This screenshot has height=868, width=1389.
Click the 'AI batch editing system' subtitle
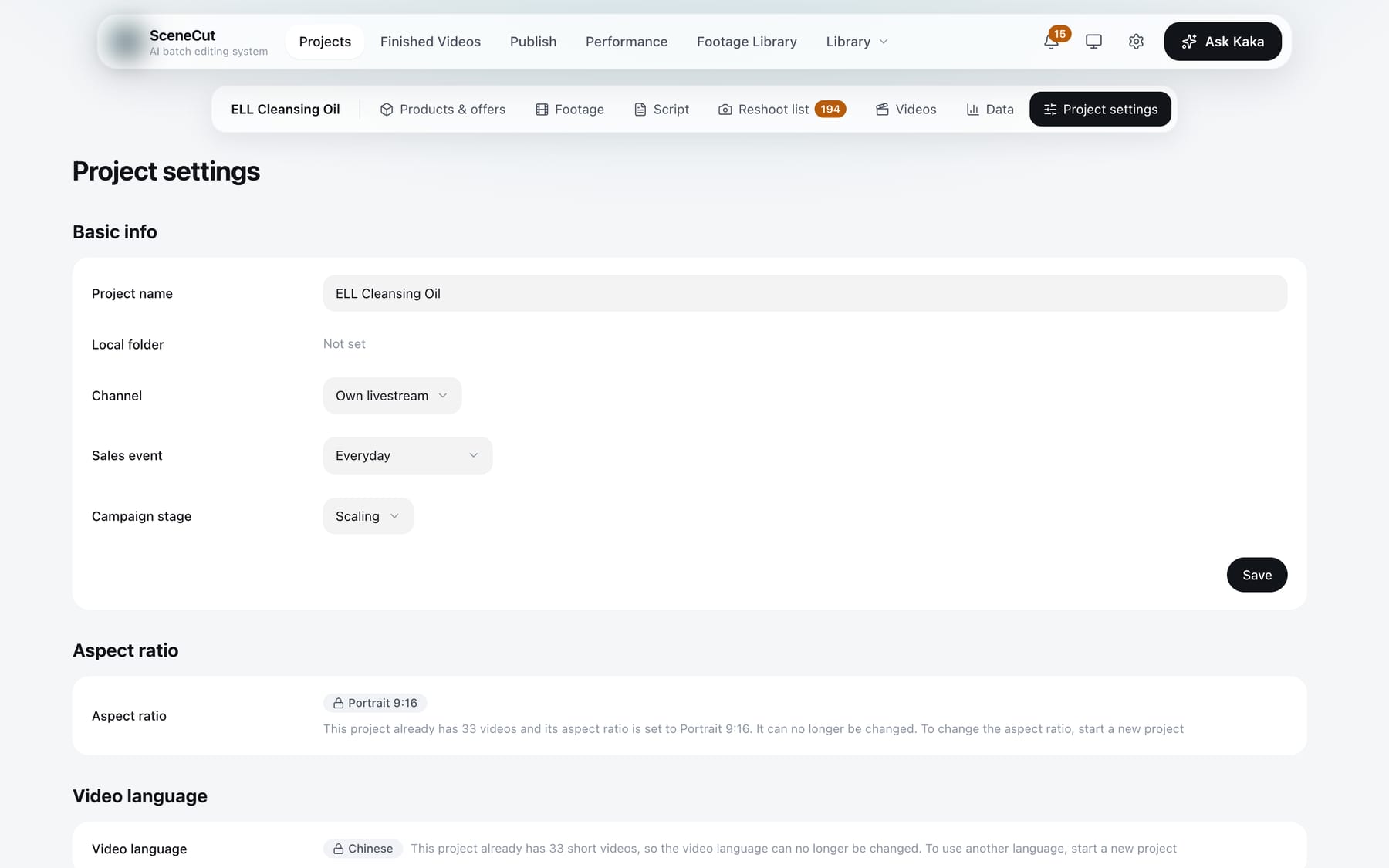pos(208,52)
